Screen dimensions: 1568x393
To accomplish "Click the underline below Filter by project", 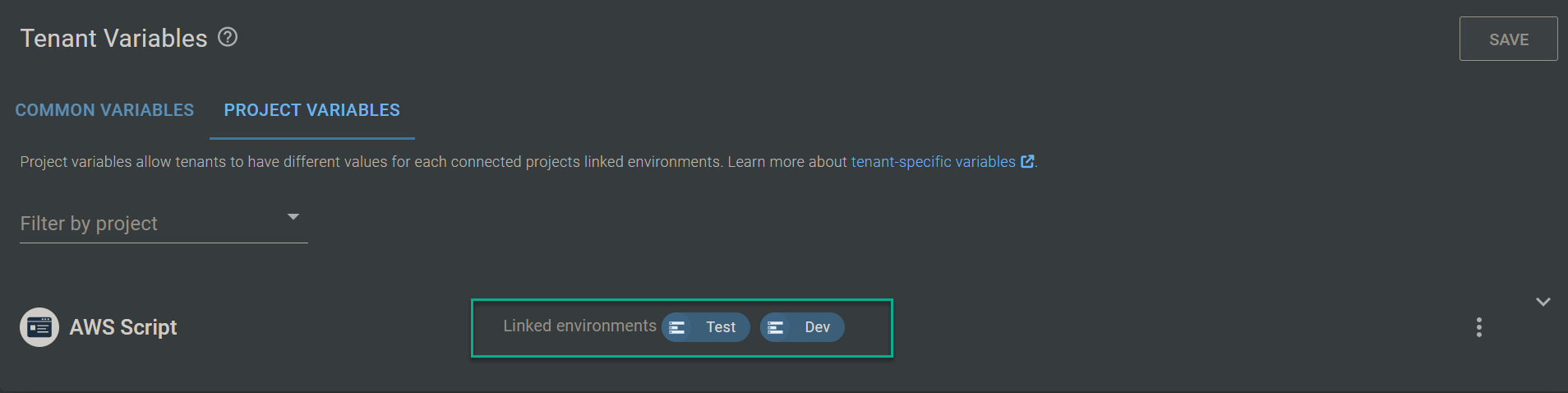I will point(164,243).
